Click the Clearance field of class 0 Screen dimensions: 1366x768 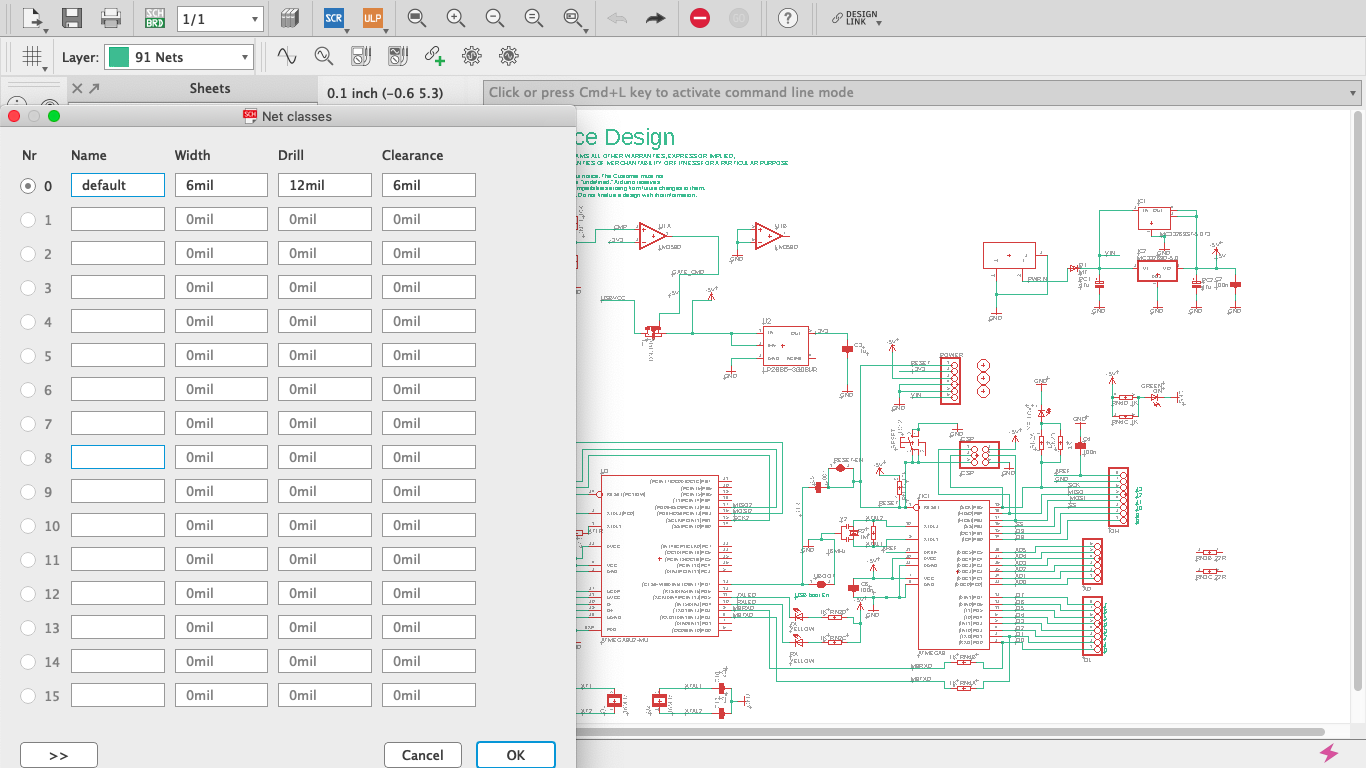(x=429, y=185)
